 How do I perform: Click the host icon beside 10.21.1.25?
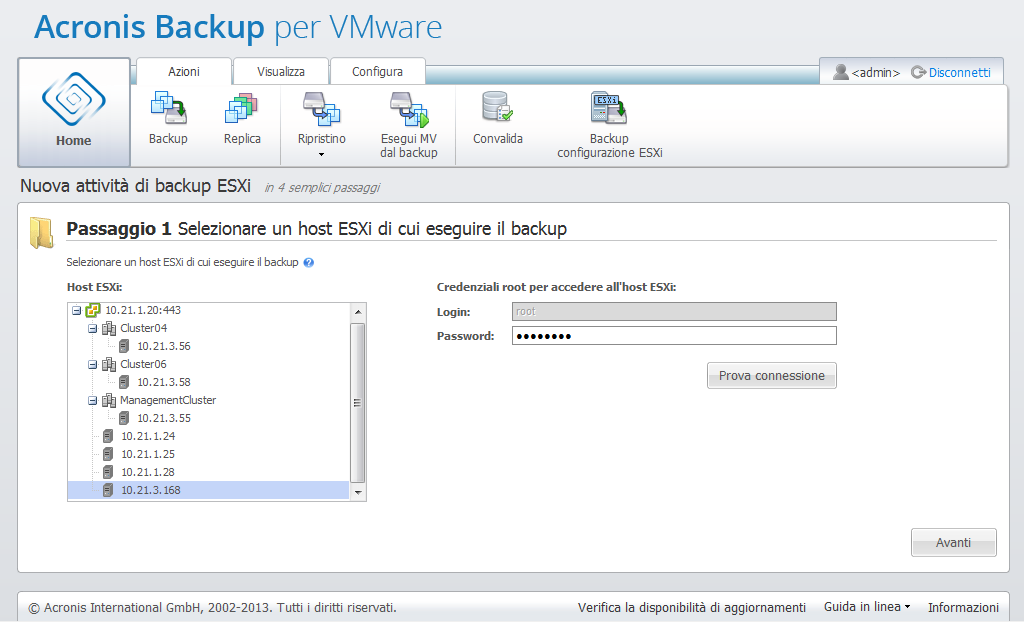pos(108,454)
